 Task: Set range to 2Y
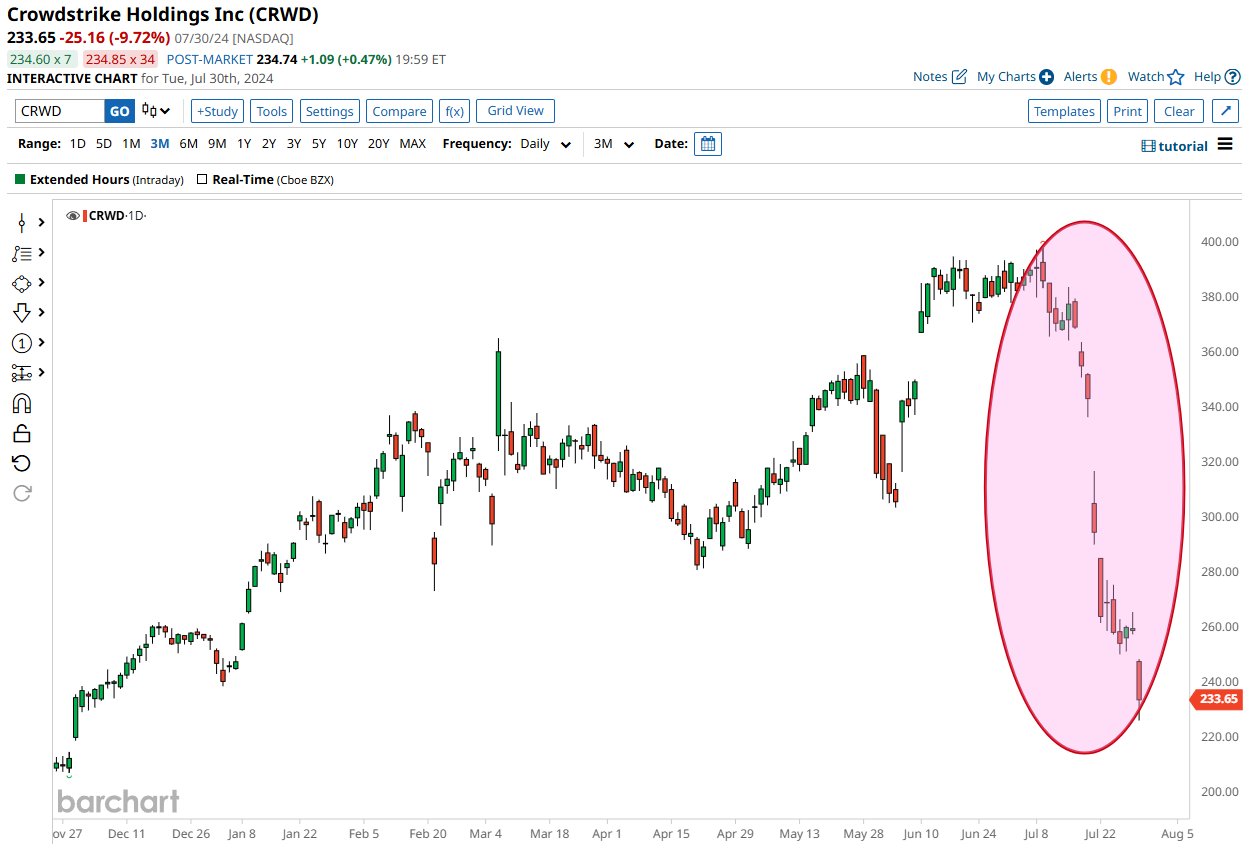[269, 144]
